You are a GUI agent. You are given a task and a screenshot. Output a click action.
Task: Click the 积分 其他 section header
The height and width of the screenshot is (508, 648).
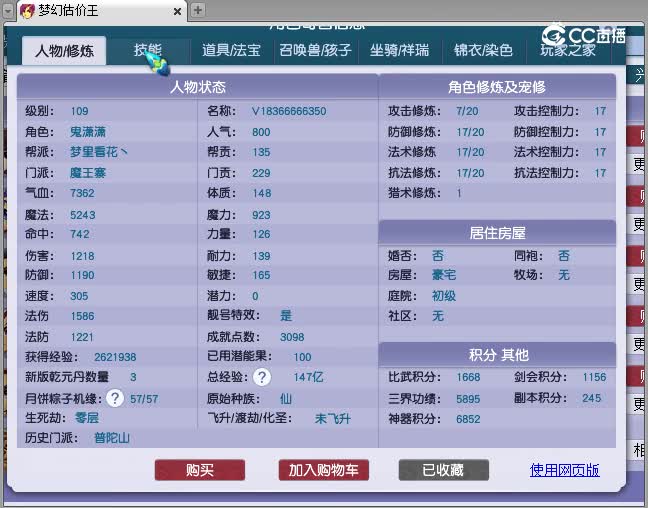[x=497, y=355]
